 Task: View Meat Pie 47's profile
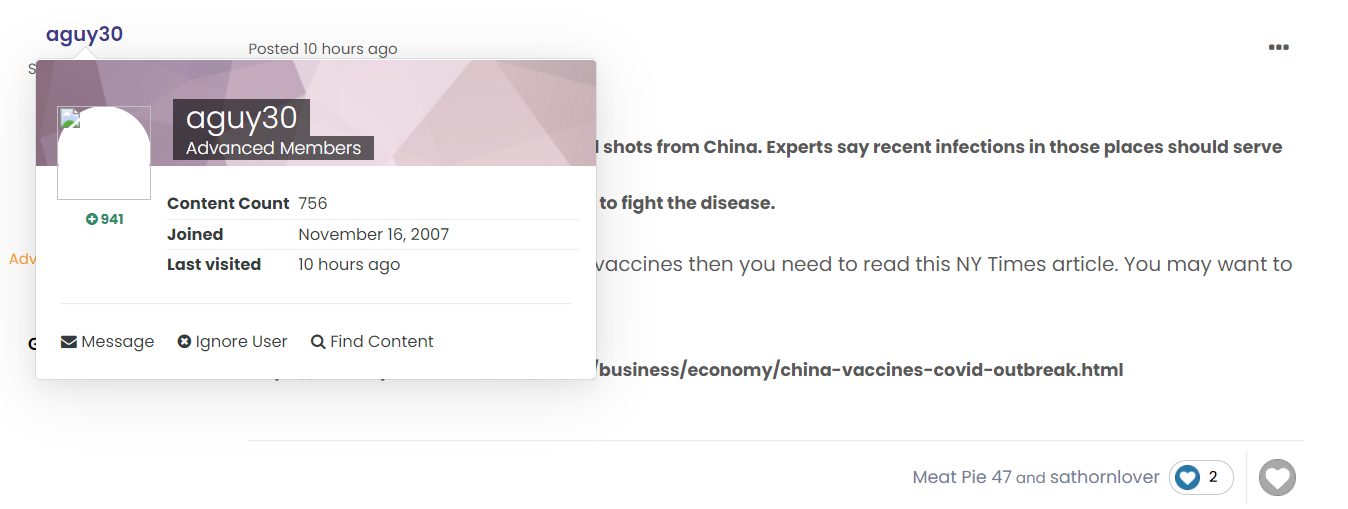pyautogui.click(x=962, y=477)
